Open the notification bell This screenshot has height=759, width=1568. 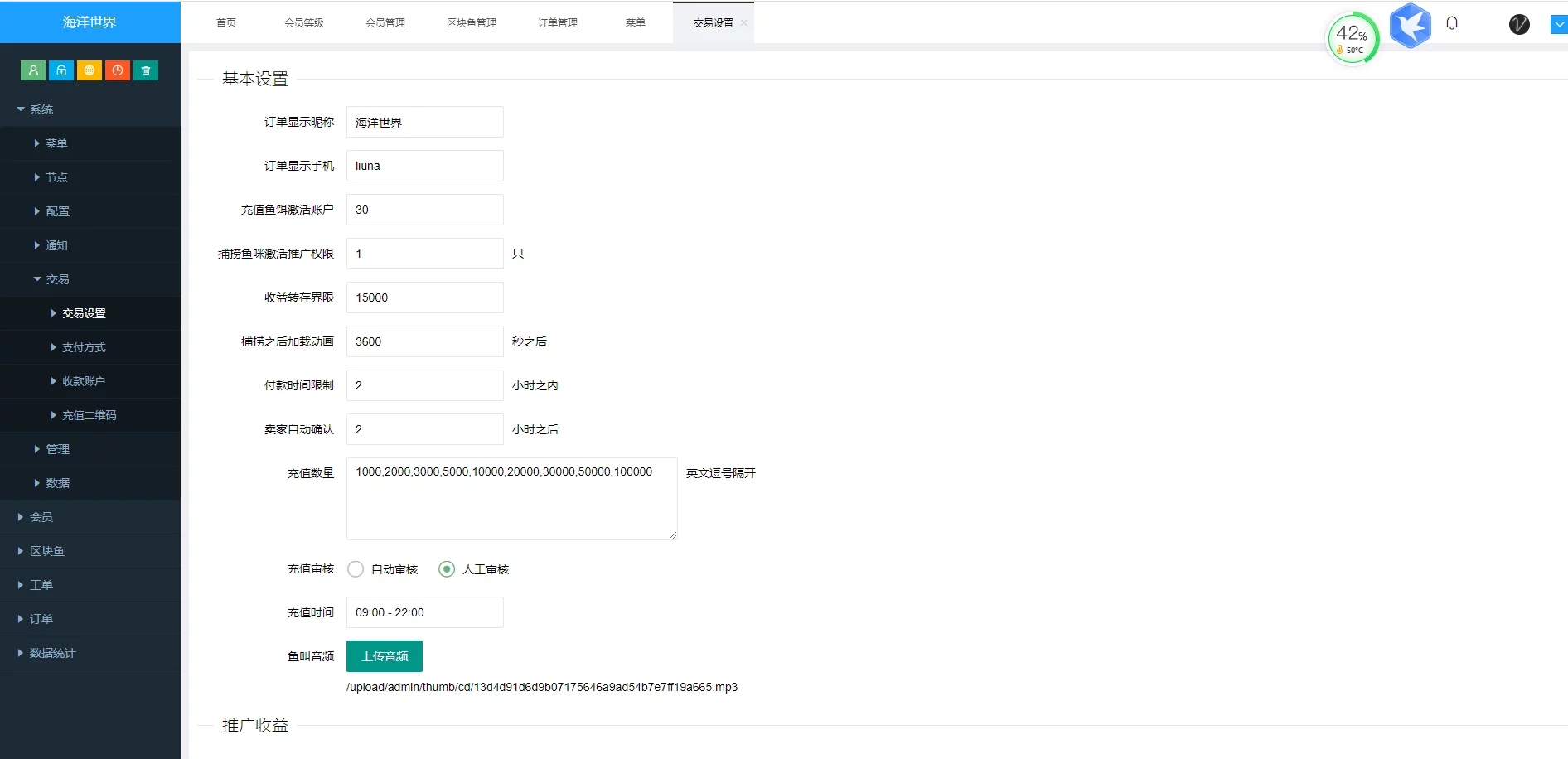[x=1452, y=23]
